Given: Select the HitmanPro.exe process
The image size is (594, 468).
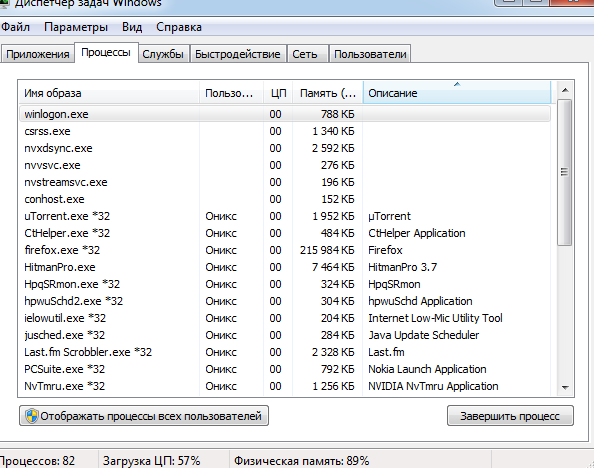Looking at the screenshot, I should point(285,267).
